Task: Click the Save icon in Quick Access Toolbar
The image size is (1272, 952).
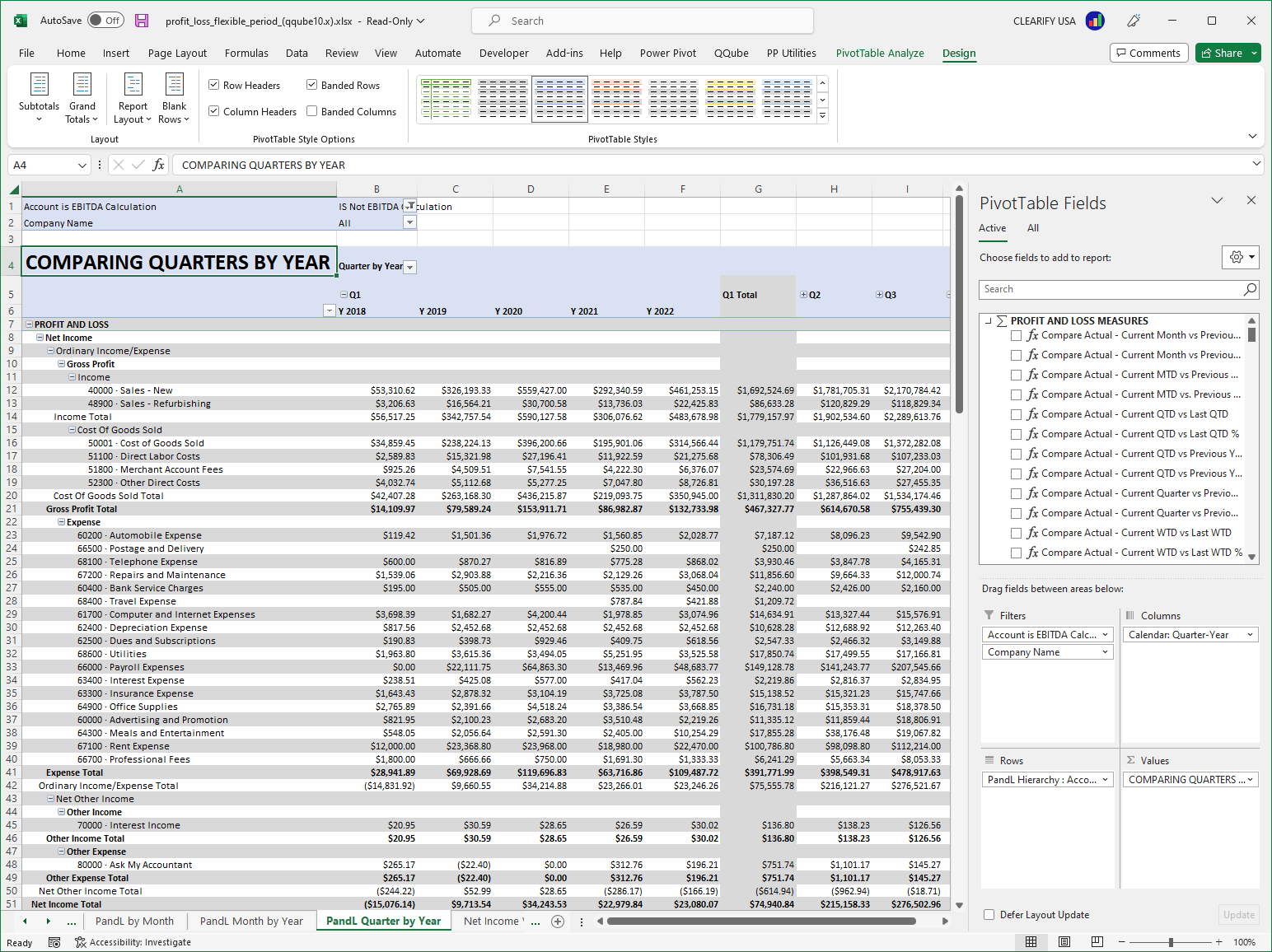Action: (x=142, y=21)
